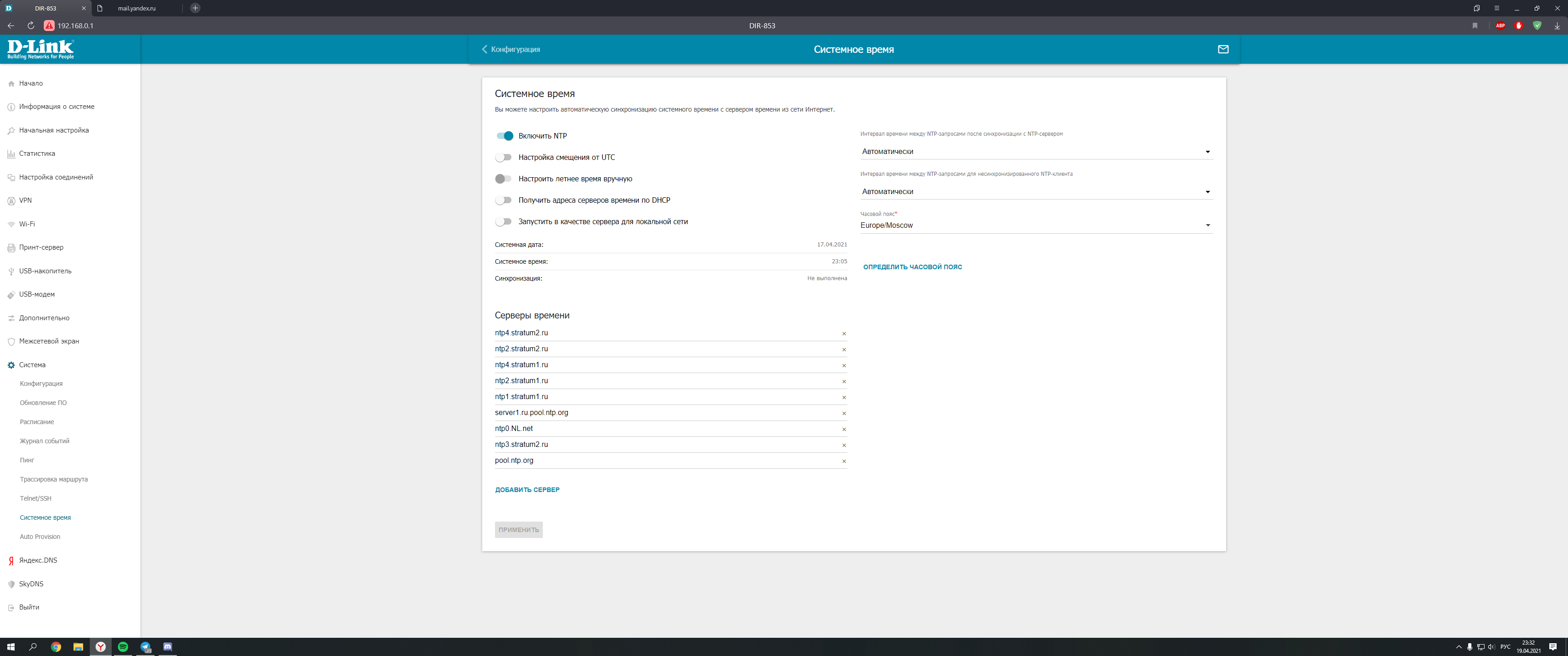Go back with the browser arrow
Viewport: 1568px width, 656px height.
click(x=11, y=26)
